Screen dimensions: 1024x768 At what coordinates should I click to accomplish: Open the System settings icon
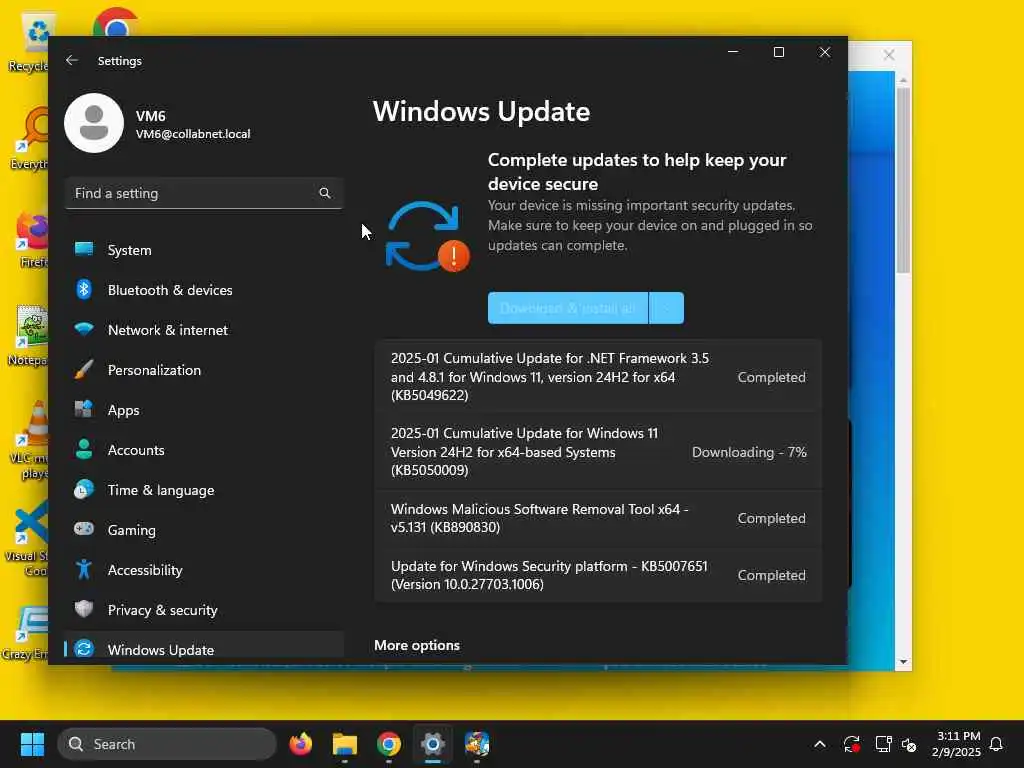[84, 249]
